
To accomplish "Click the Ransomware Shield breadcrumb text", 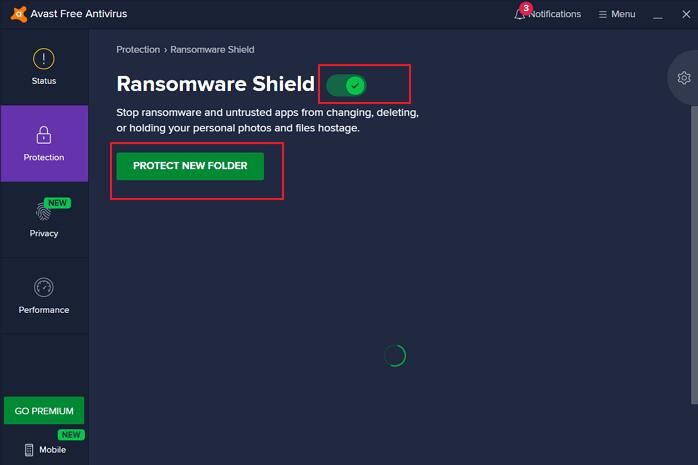I will [x=212, y=49].
